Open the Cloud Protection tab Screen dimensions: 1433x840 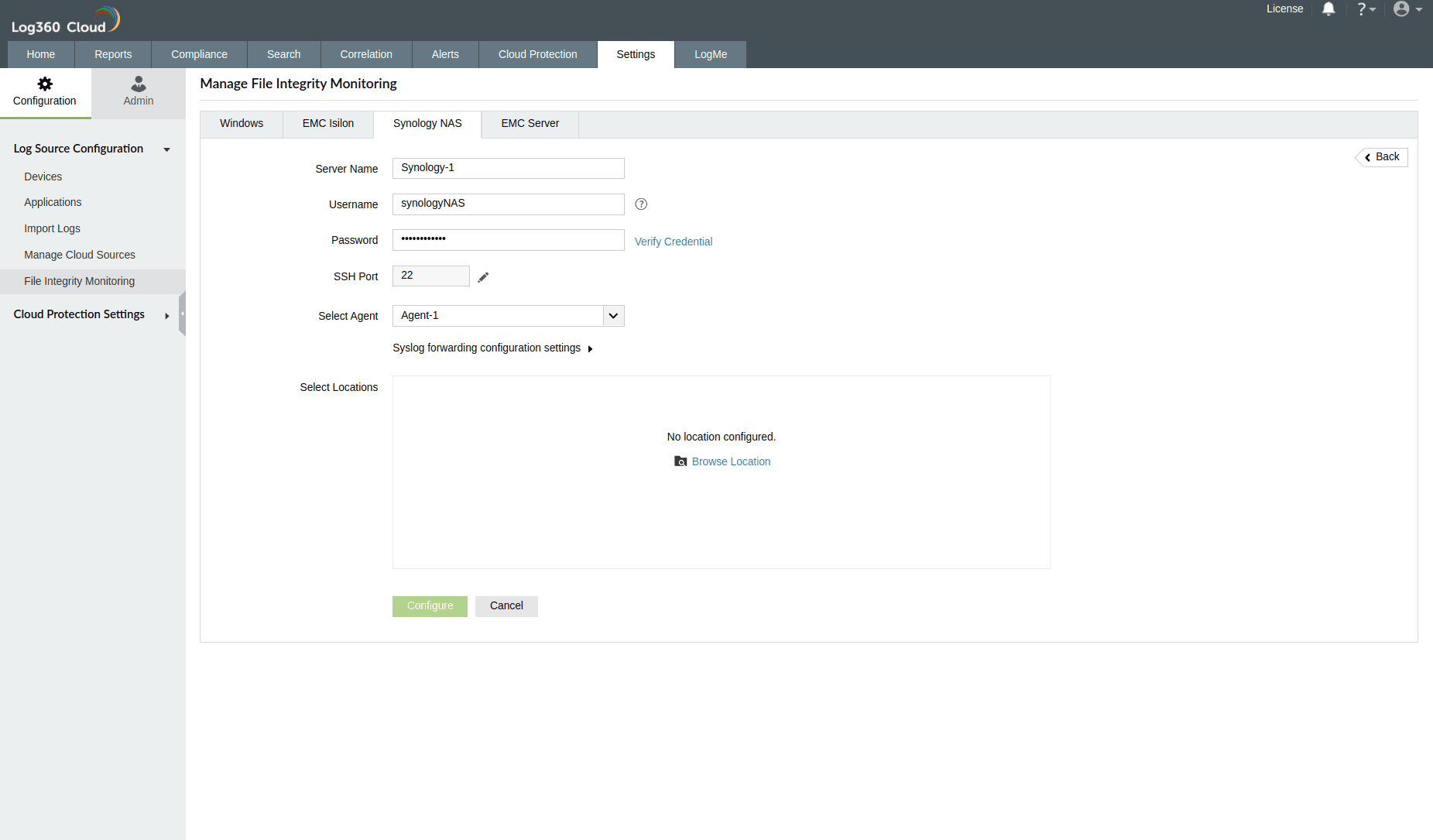[538, 54]
